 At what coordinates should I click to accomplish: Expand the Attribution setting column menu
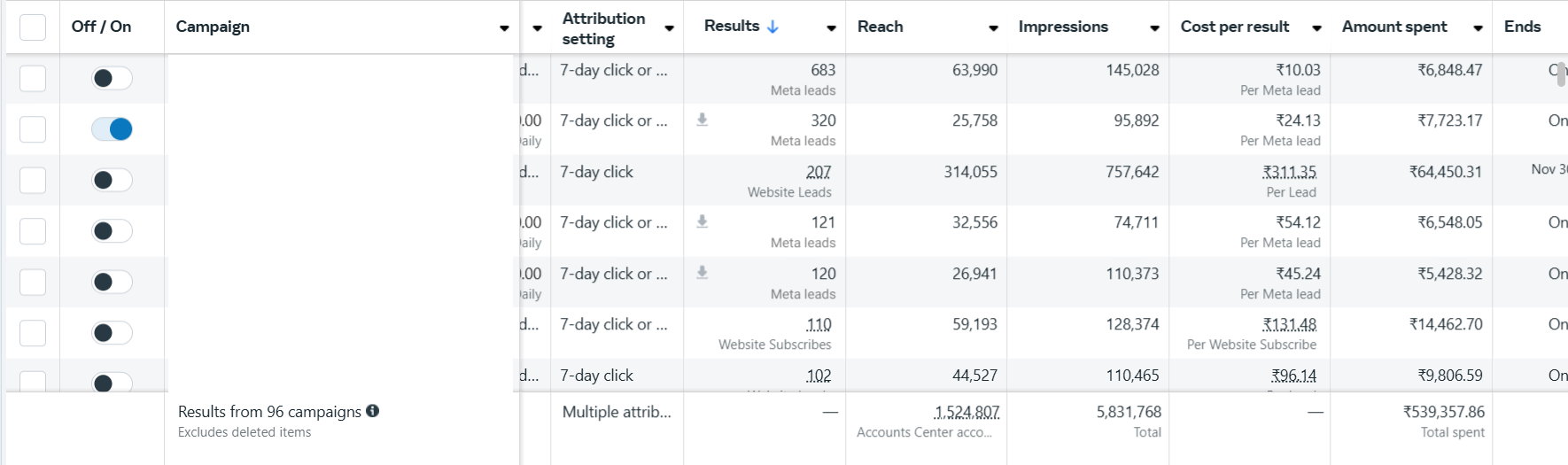[x=669, y=28]
